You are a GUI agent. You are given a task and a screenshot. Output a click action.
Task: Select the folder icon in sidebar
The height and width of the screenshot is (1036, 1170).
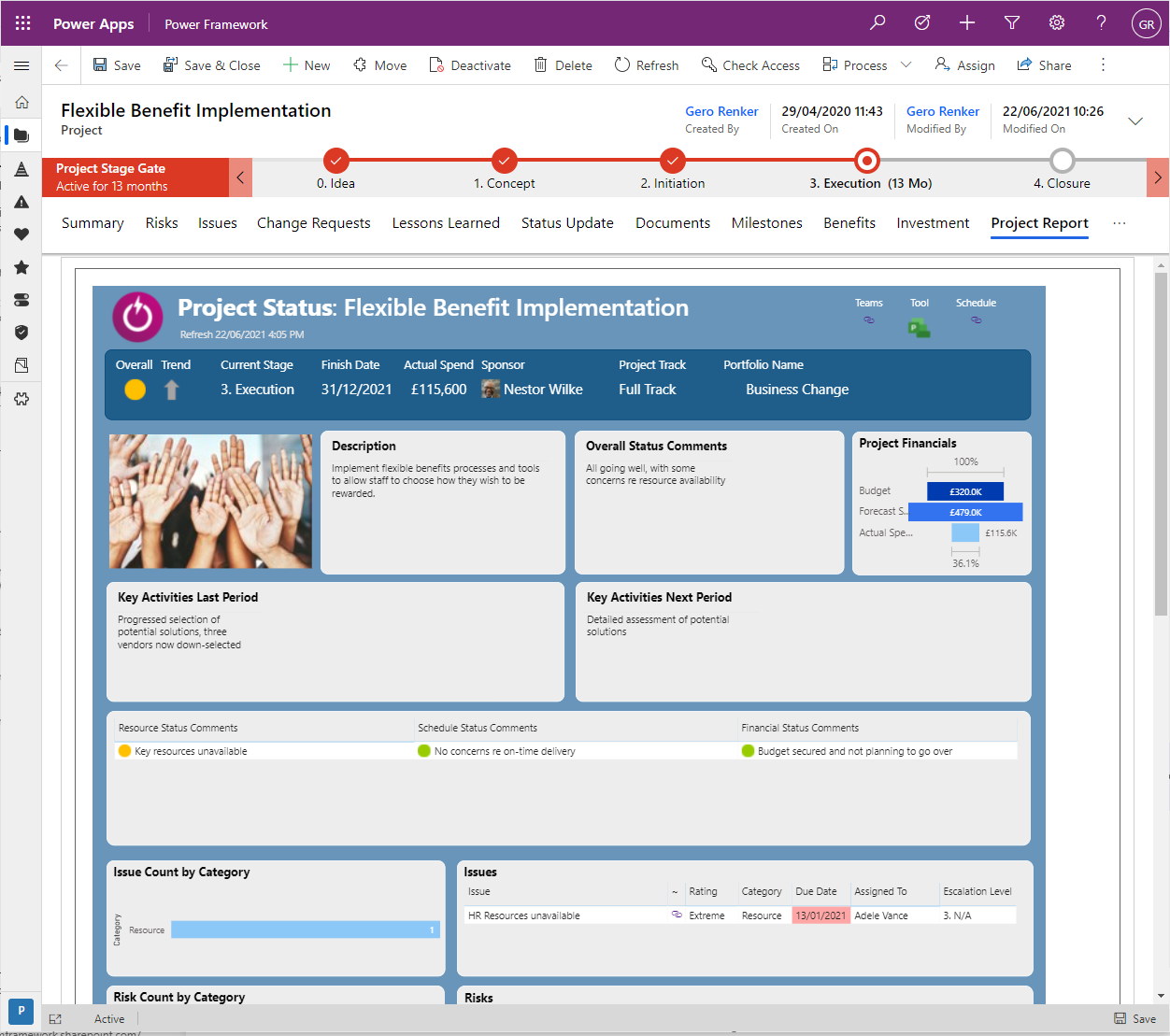(x=21, y=135)
